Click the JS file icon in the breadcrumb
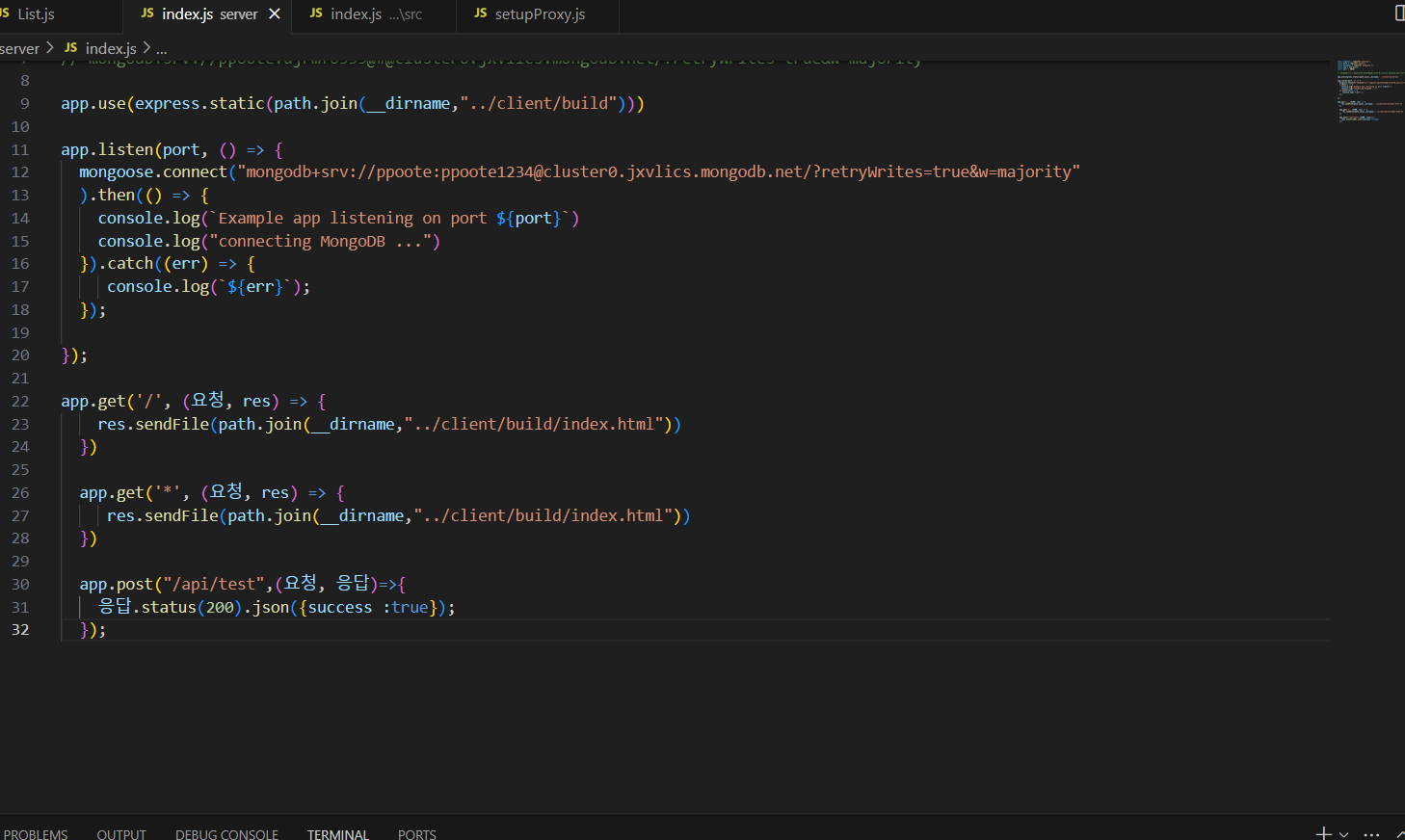This screenshot has height=840, width=1405. pyautogui.click(x=70, y=47)
